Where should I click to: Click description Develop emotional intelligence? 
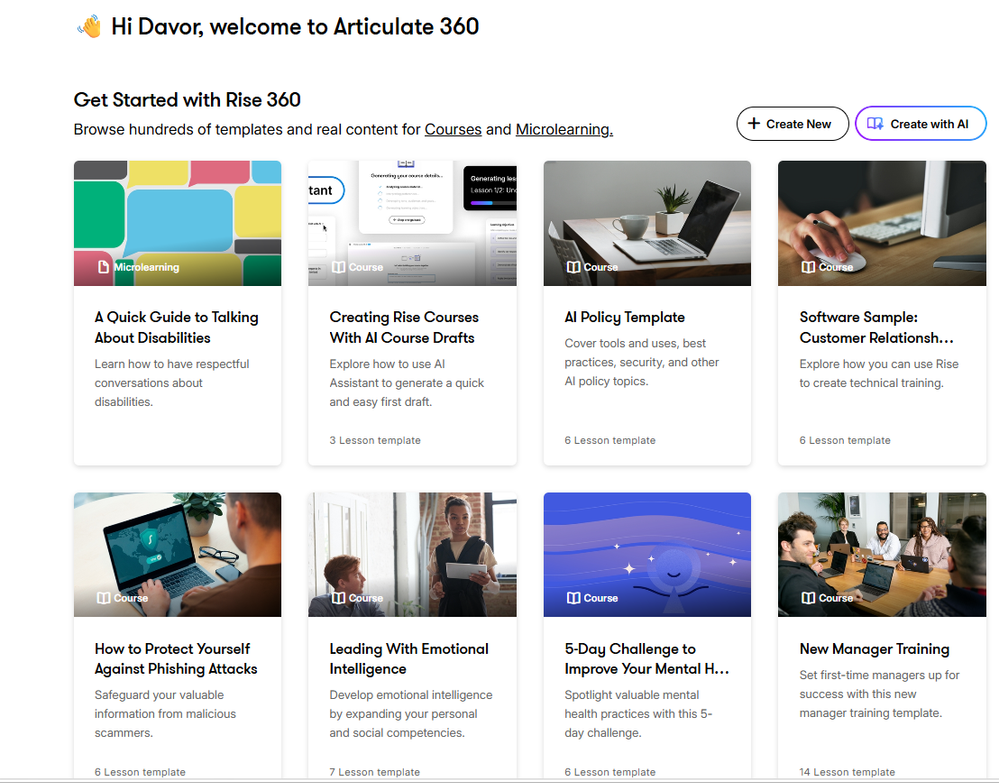pos(411,714)
